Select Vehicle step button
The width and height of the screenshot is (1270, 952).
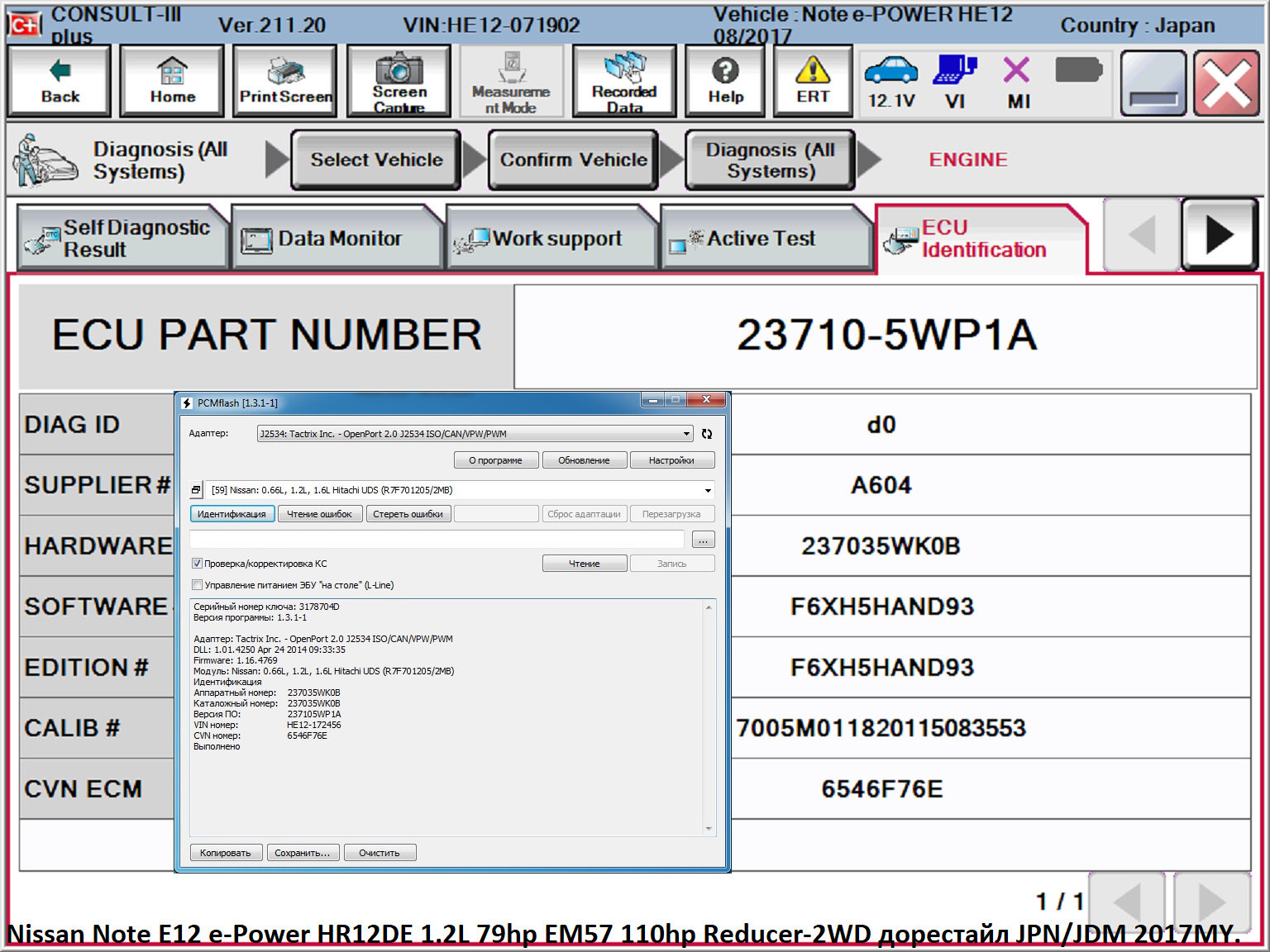click(x=376, y=159)
